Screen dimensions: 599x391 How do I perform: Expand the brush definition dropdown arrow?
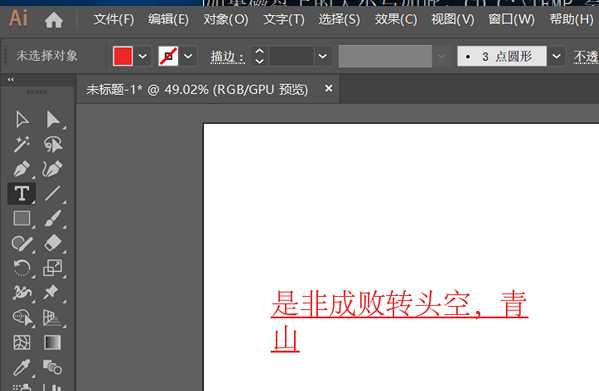[557, 57]
